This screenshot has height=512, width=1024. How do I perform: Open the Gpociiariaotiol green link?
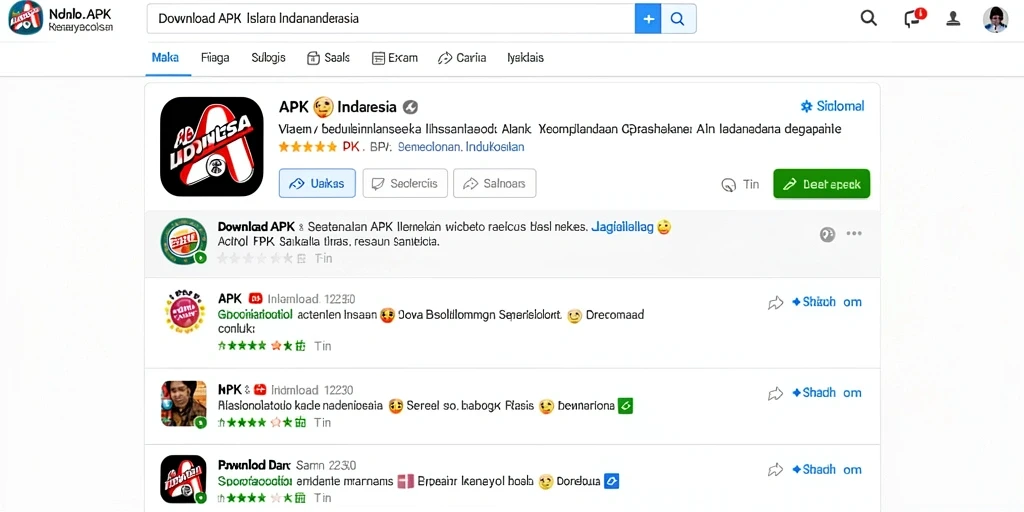click(x=254, y=314)
